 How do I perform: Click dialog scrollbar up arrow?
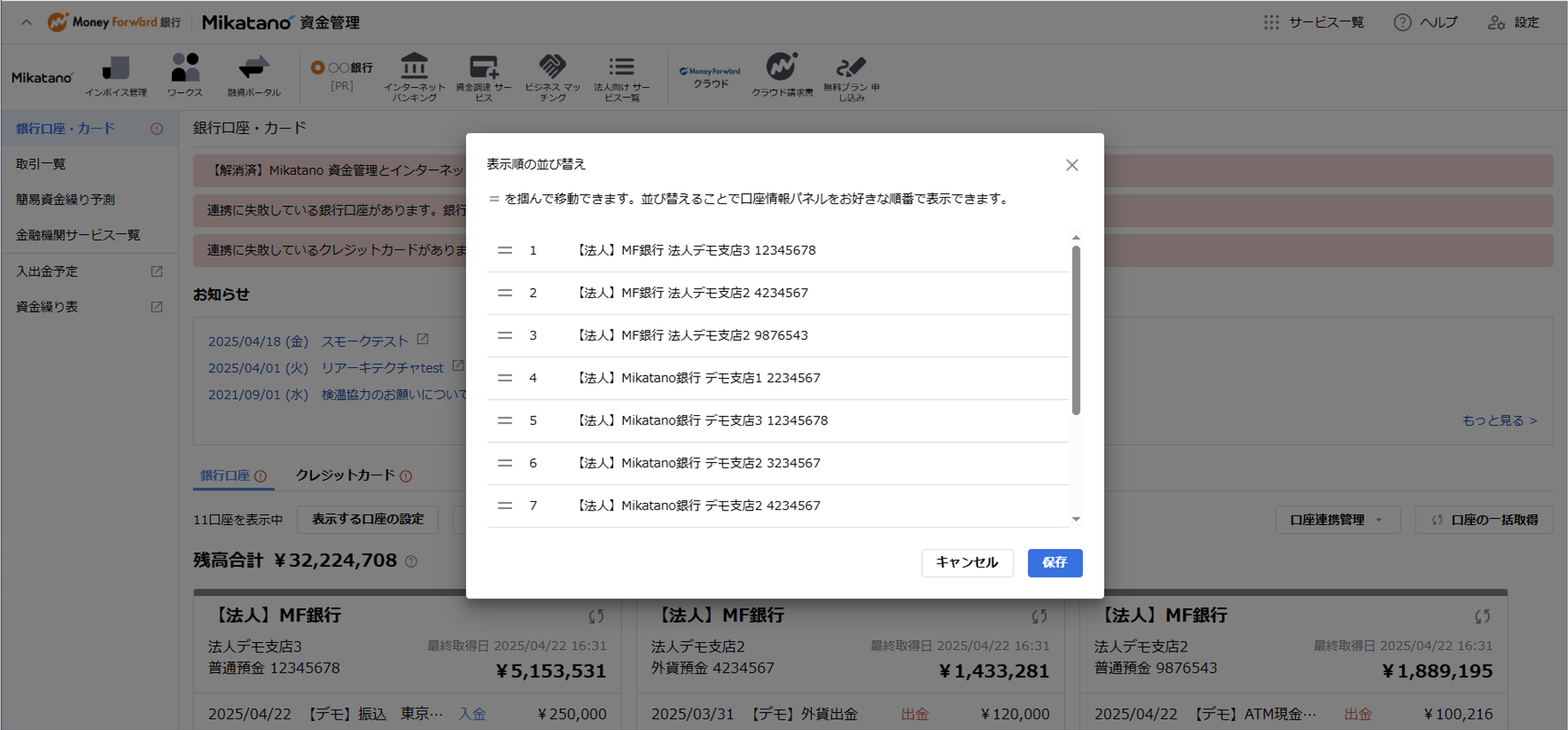tap(1076, 237)
